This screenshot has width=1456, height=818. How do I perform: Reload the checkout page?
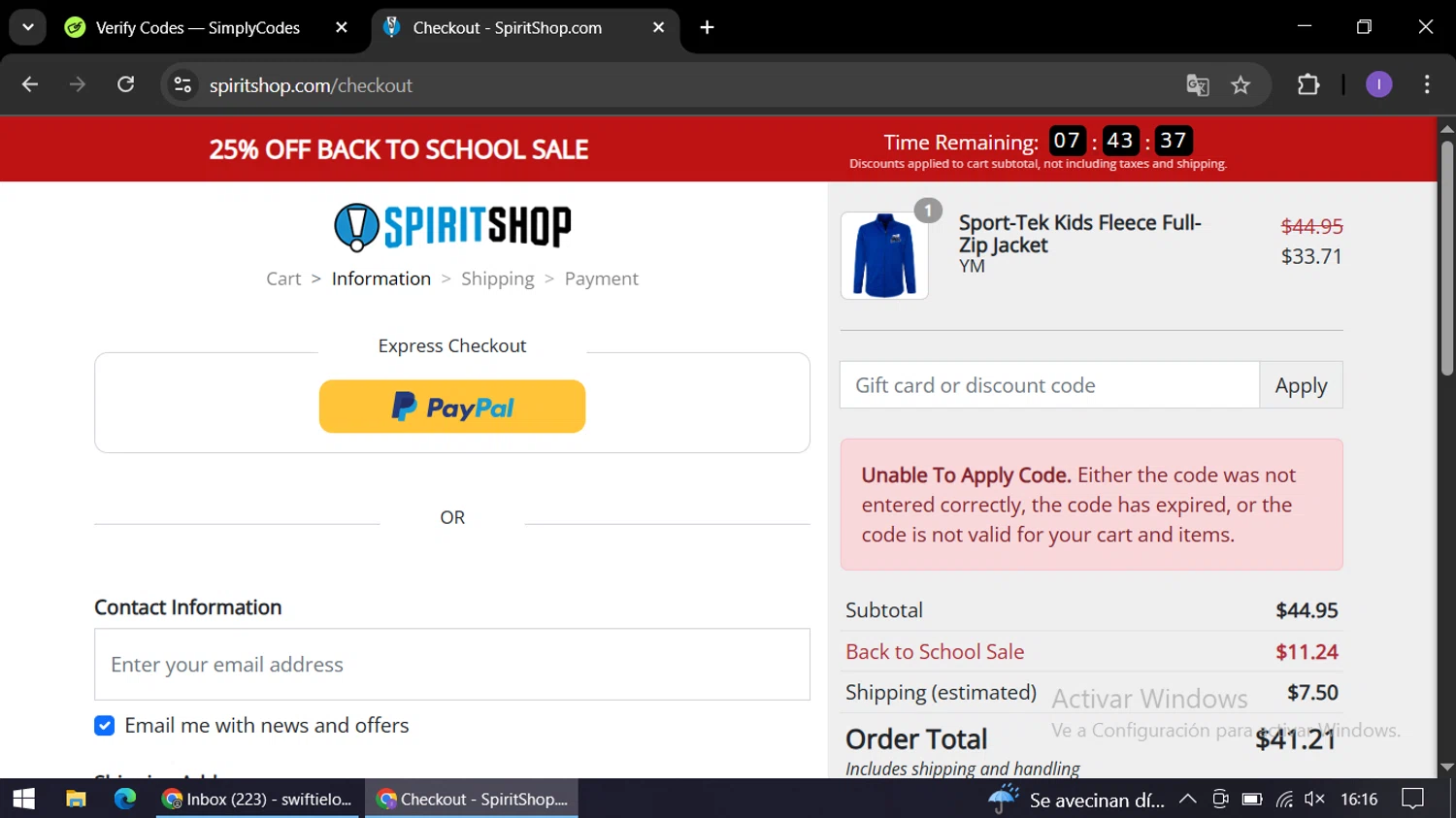click(x=125, y=84)
